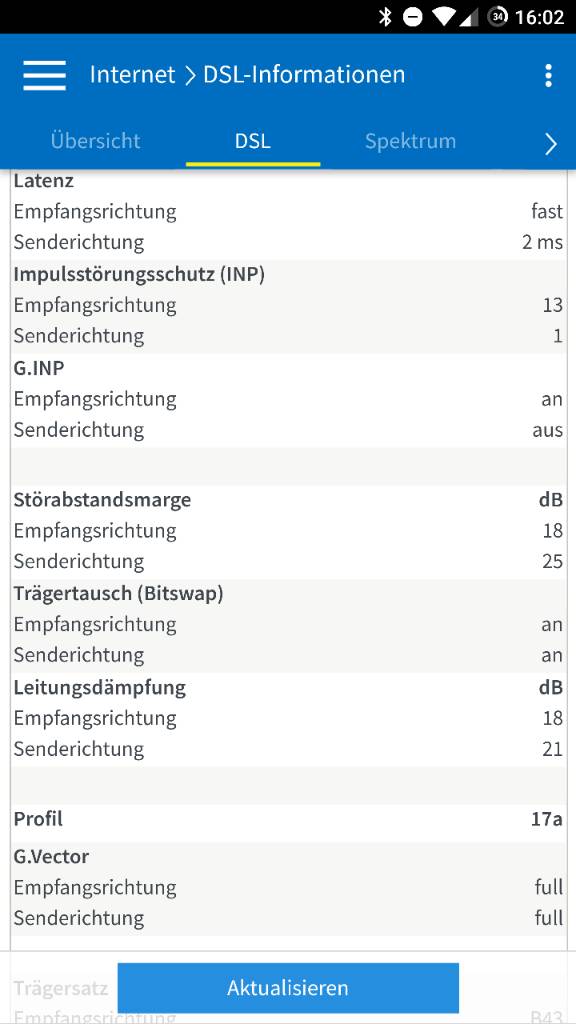Tap the Trägersatz label at the bottom

[60, 987]
